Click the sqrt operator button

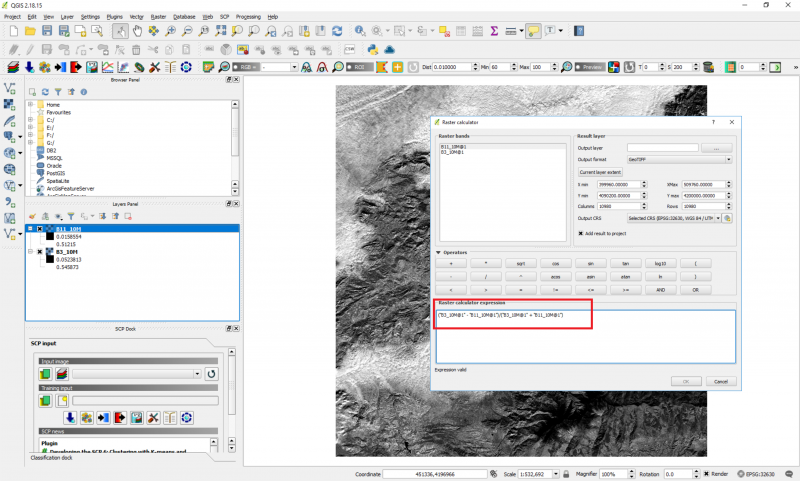[521, 262]
